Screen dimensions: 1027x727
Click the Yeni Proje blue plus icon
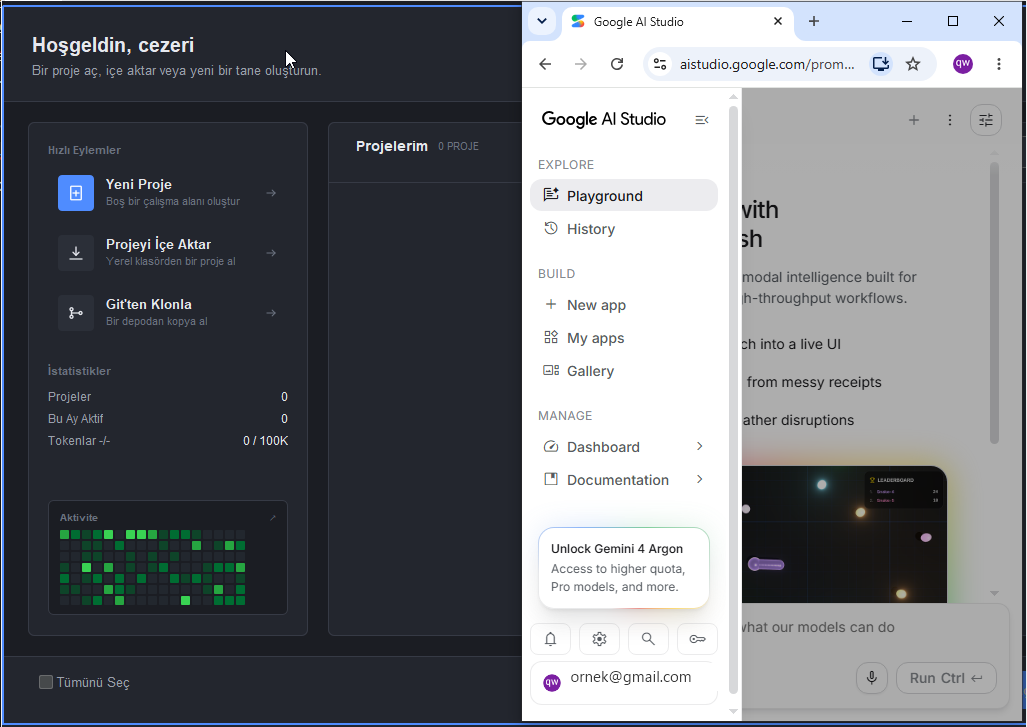coord(76,193)
